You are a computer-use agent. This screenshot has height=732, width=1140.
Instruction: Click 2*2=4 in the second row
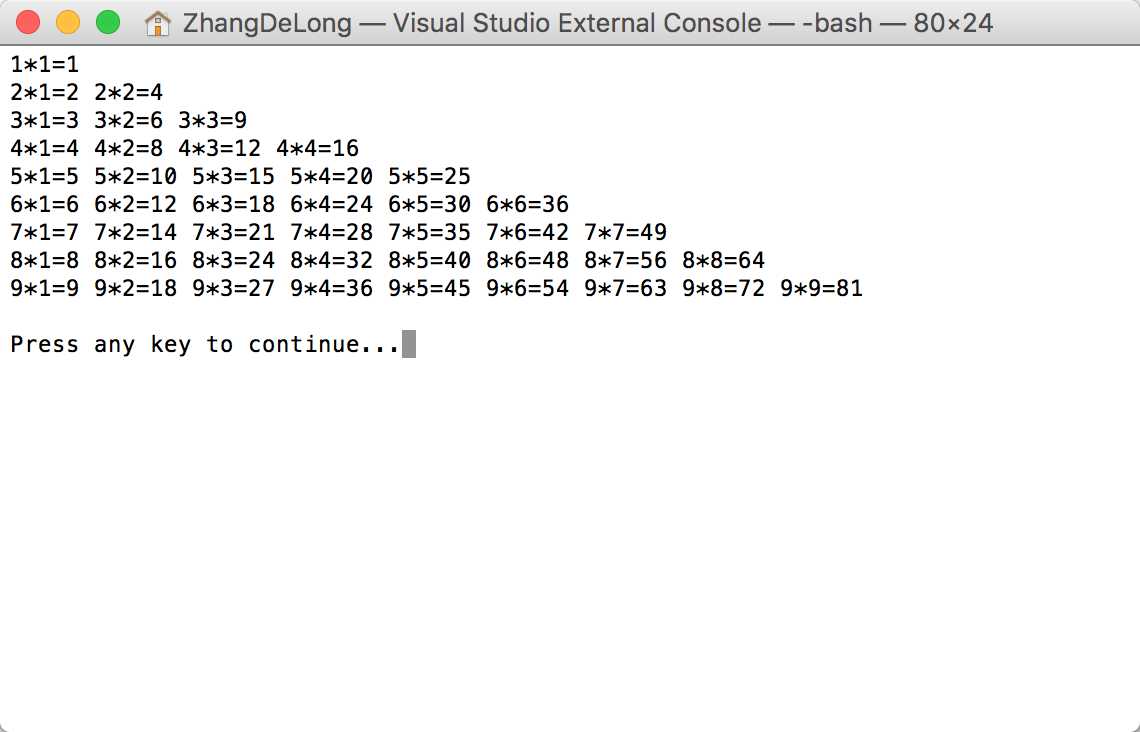click(129, 92)
